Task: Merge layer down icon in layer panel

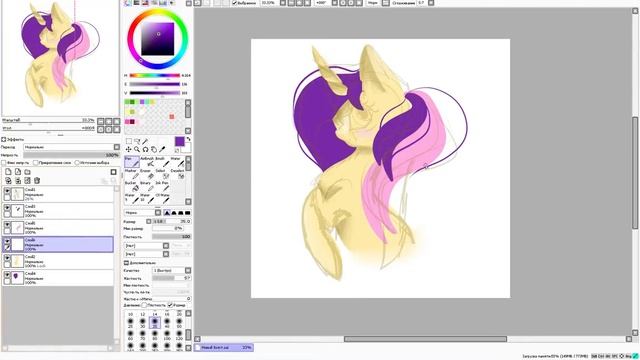Action: [x=18, y=180]
